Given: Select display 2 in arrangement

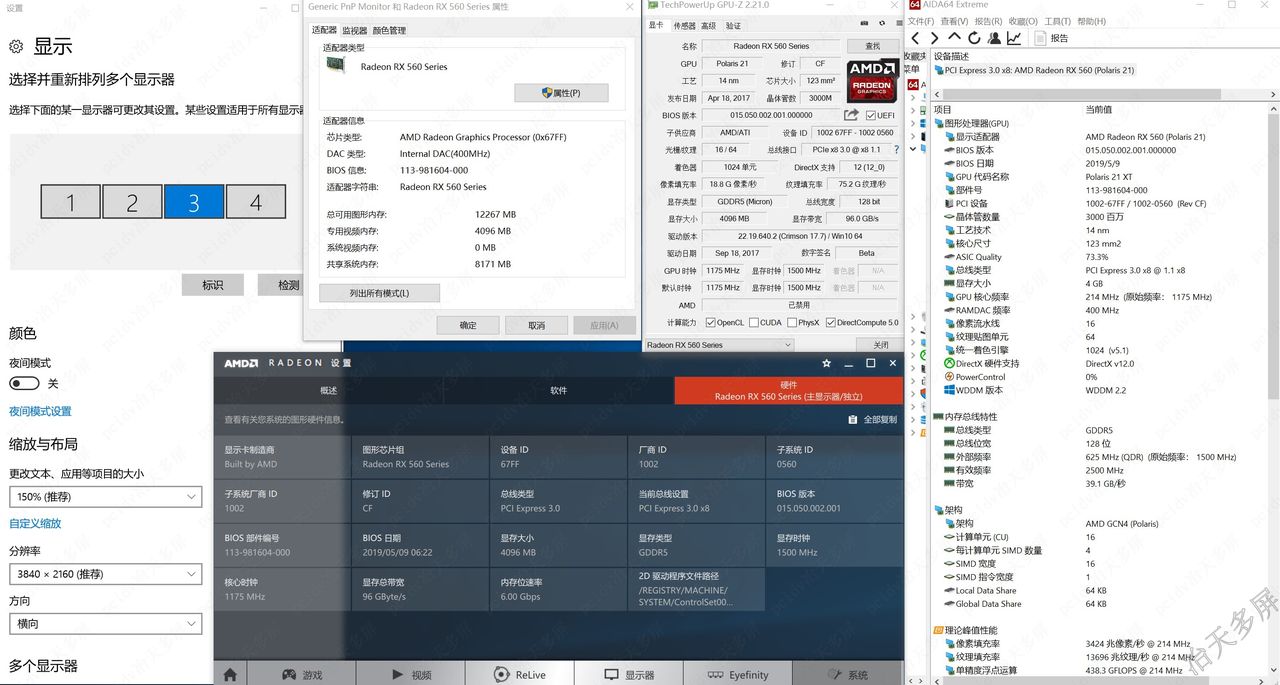Looking at the screenshot, I should pos(132,202).
